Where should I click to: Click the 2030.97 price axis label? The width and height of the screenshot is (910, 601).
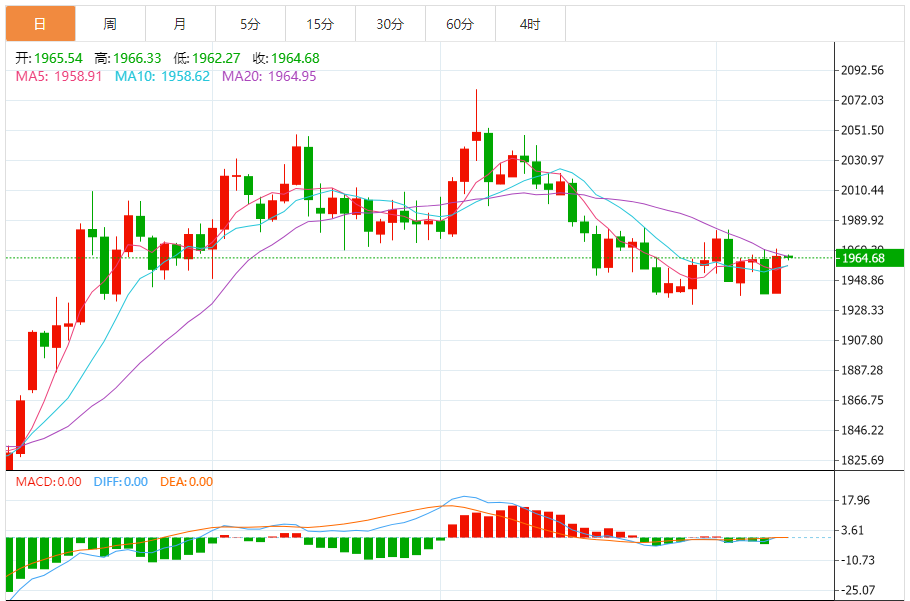click(x=862, y=160)
